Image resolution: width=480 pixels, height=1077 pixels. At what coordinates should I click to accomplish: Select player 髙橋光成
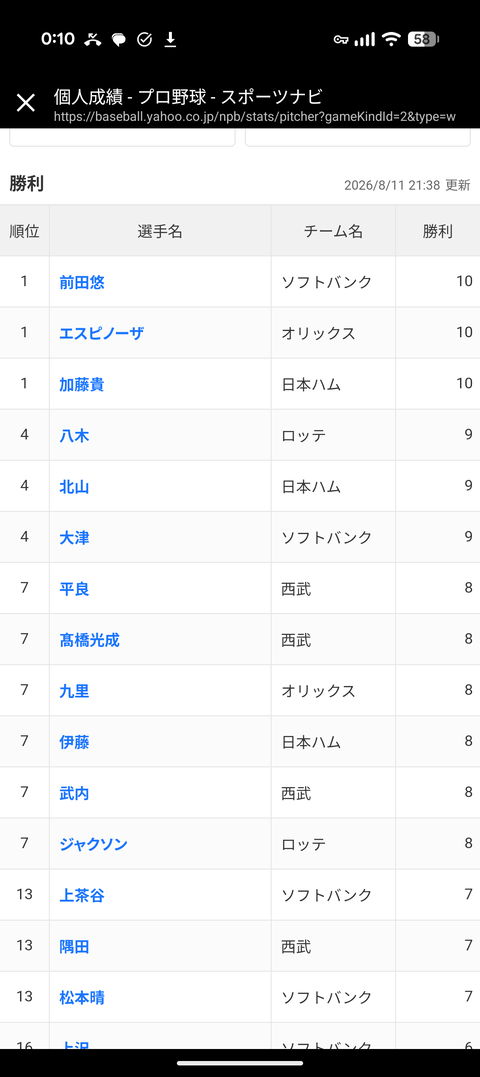(89, 640)
